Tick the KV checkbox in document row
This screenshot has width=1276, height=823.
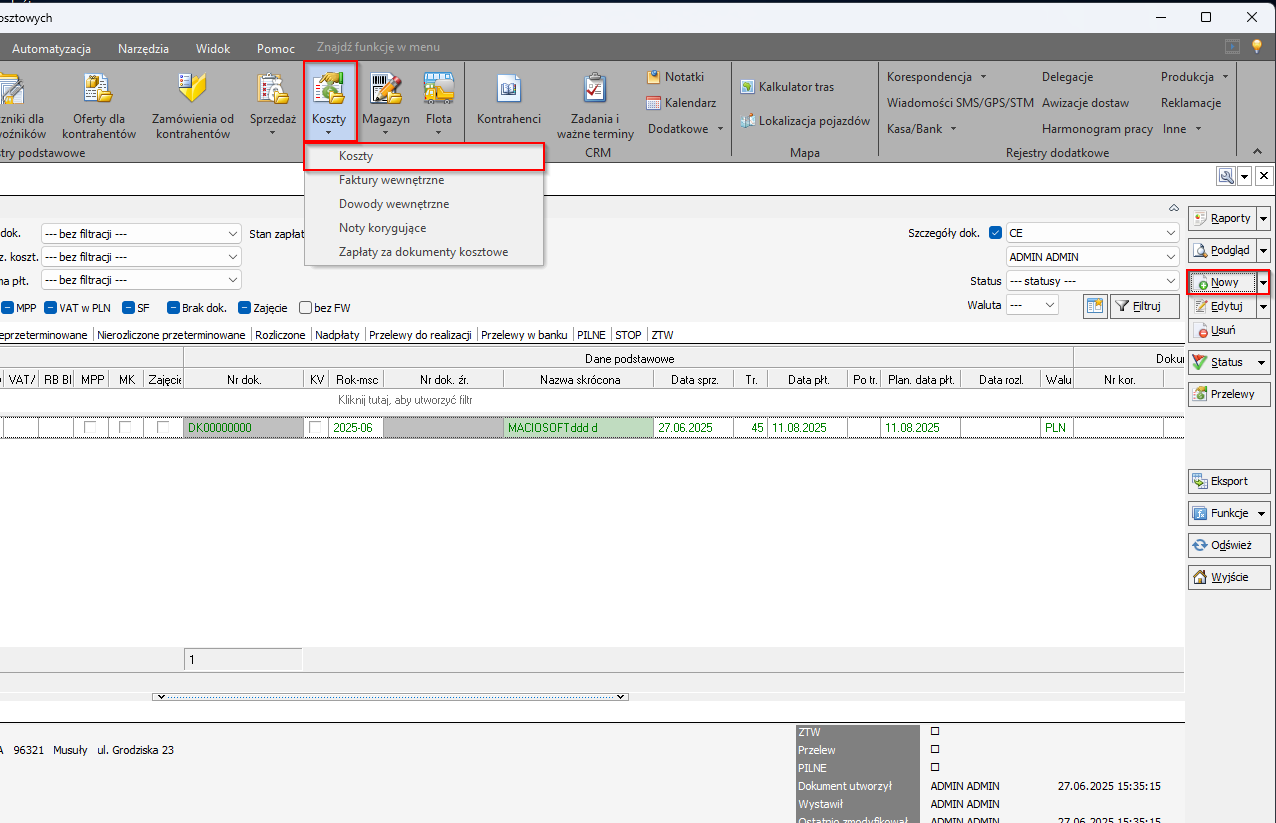(x=316, y=428)
